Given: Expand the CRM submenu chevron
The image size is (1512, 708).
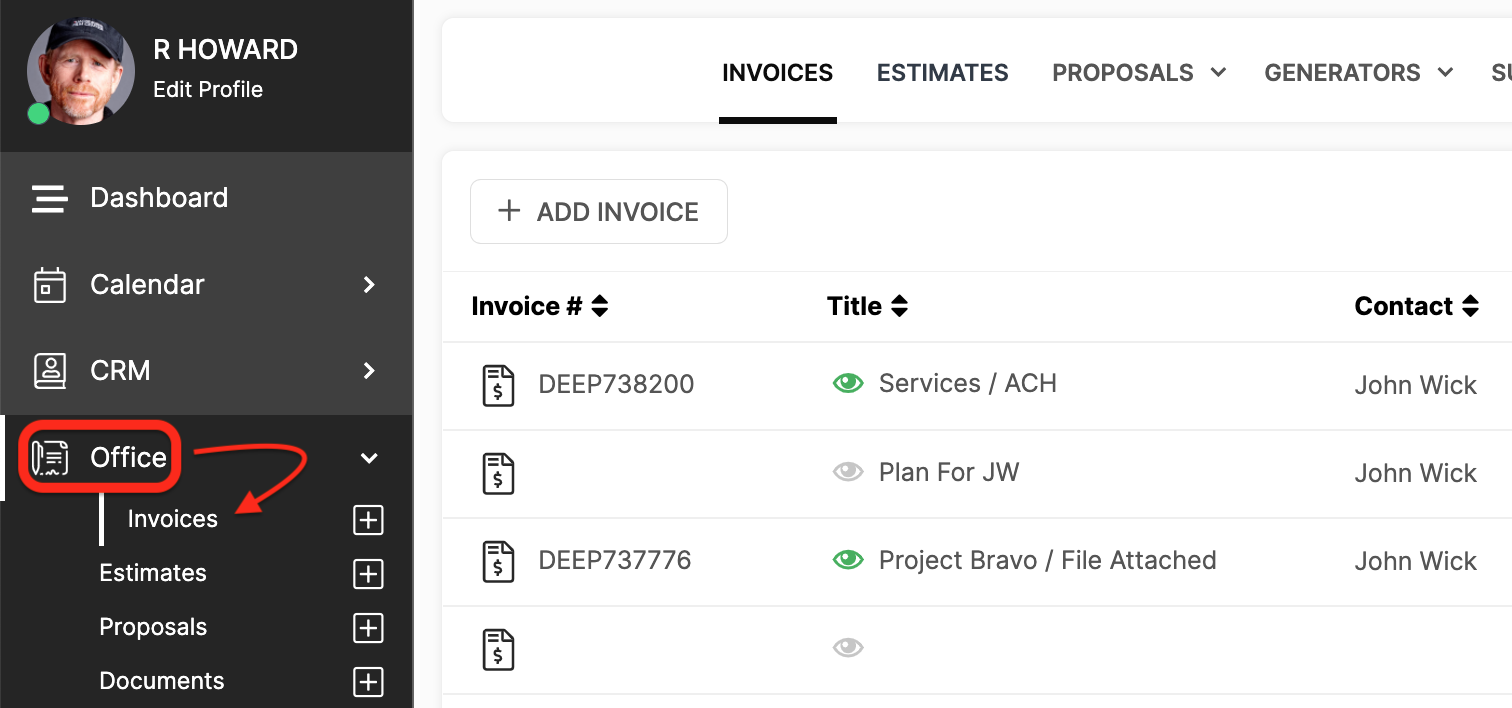Looking at the screenshot, I should pyautogui.click(x=369, y=371).
